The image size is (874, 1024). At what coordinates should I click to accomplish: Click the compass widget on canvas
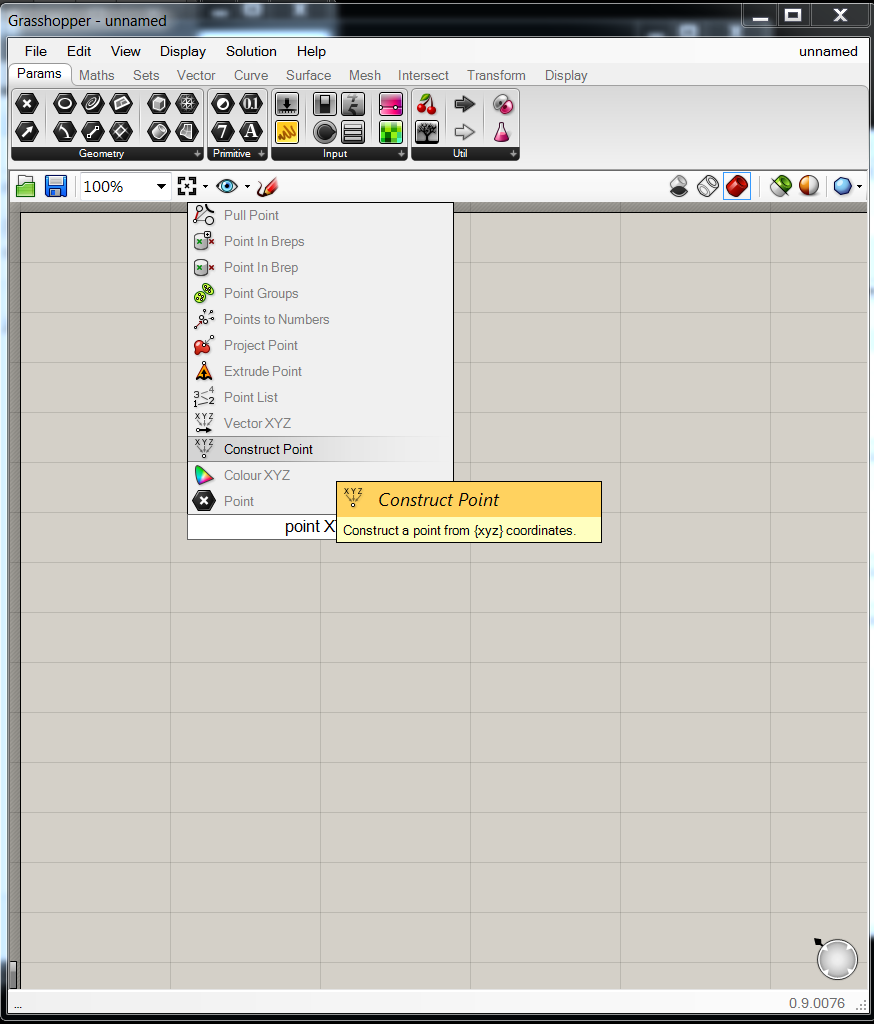click(836, 959)
